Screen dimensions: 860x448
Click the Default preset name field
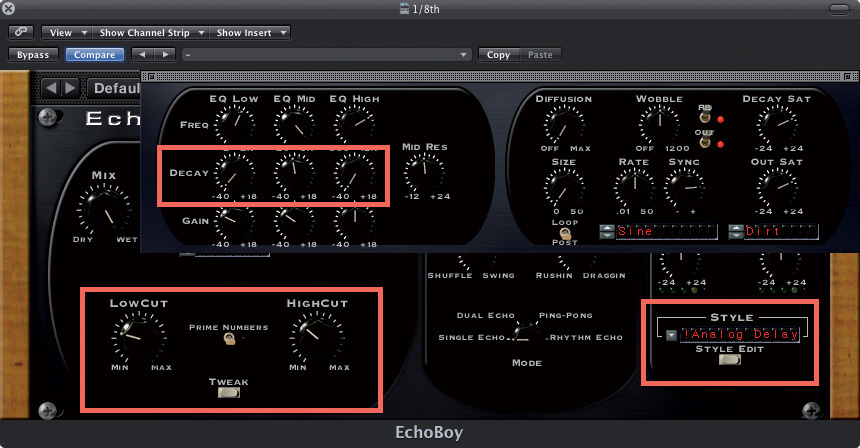[x=114, y=88]
